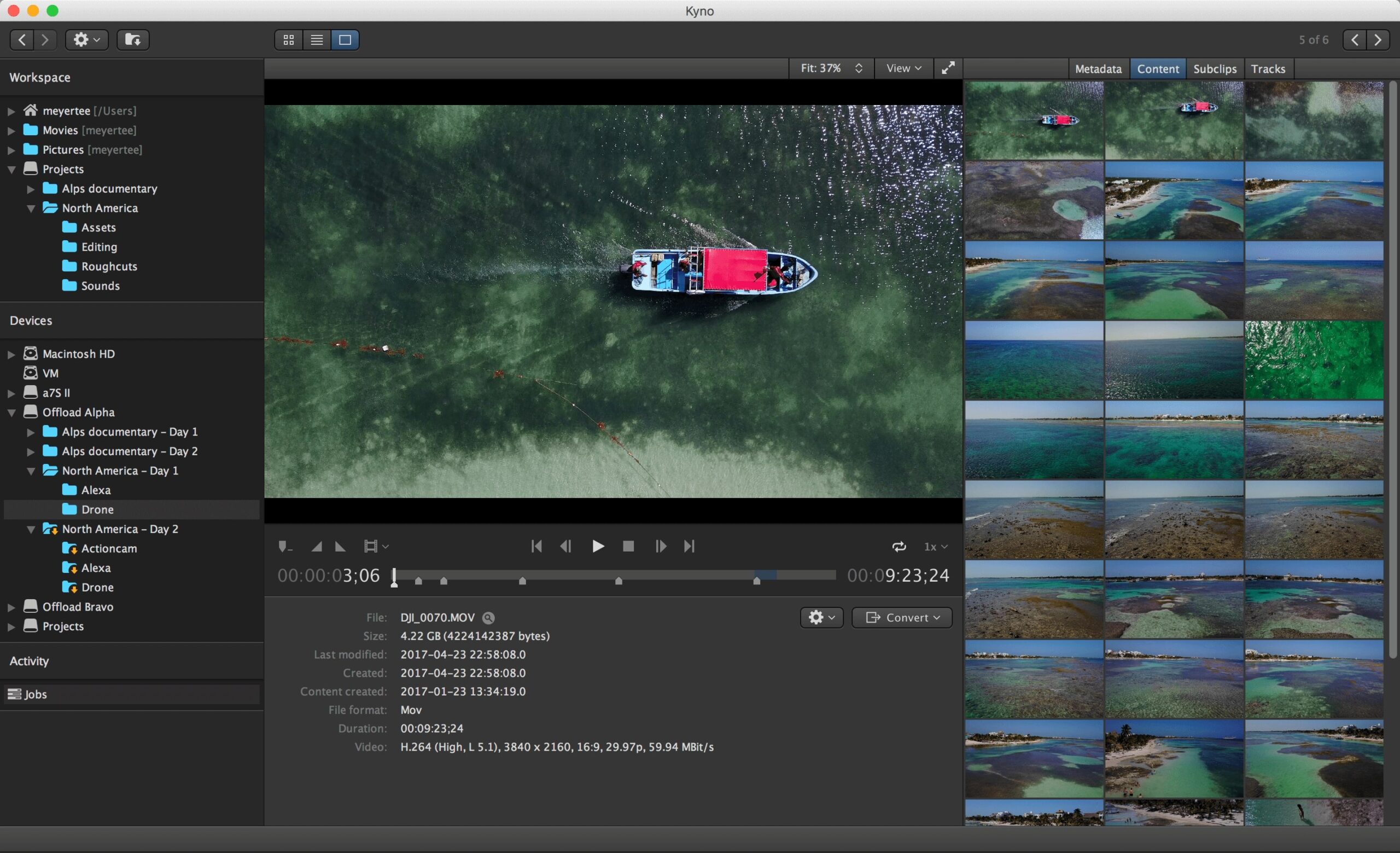Click the add folder to workspace icon

tap(133, 40)
